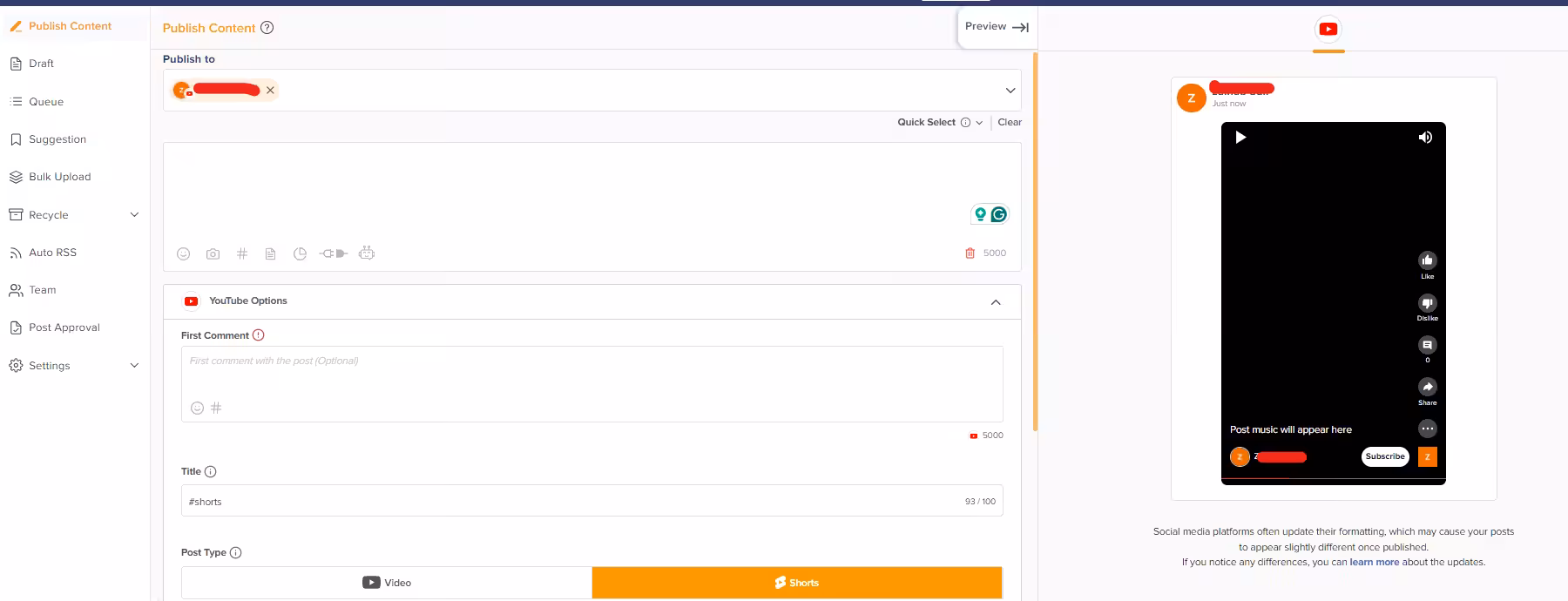
Task: Follow the learn more link
Action: pyautogui.click(x=1374, y=563)
